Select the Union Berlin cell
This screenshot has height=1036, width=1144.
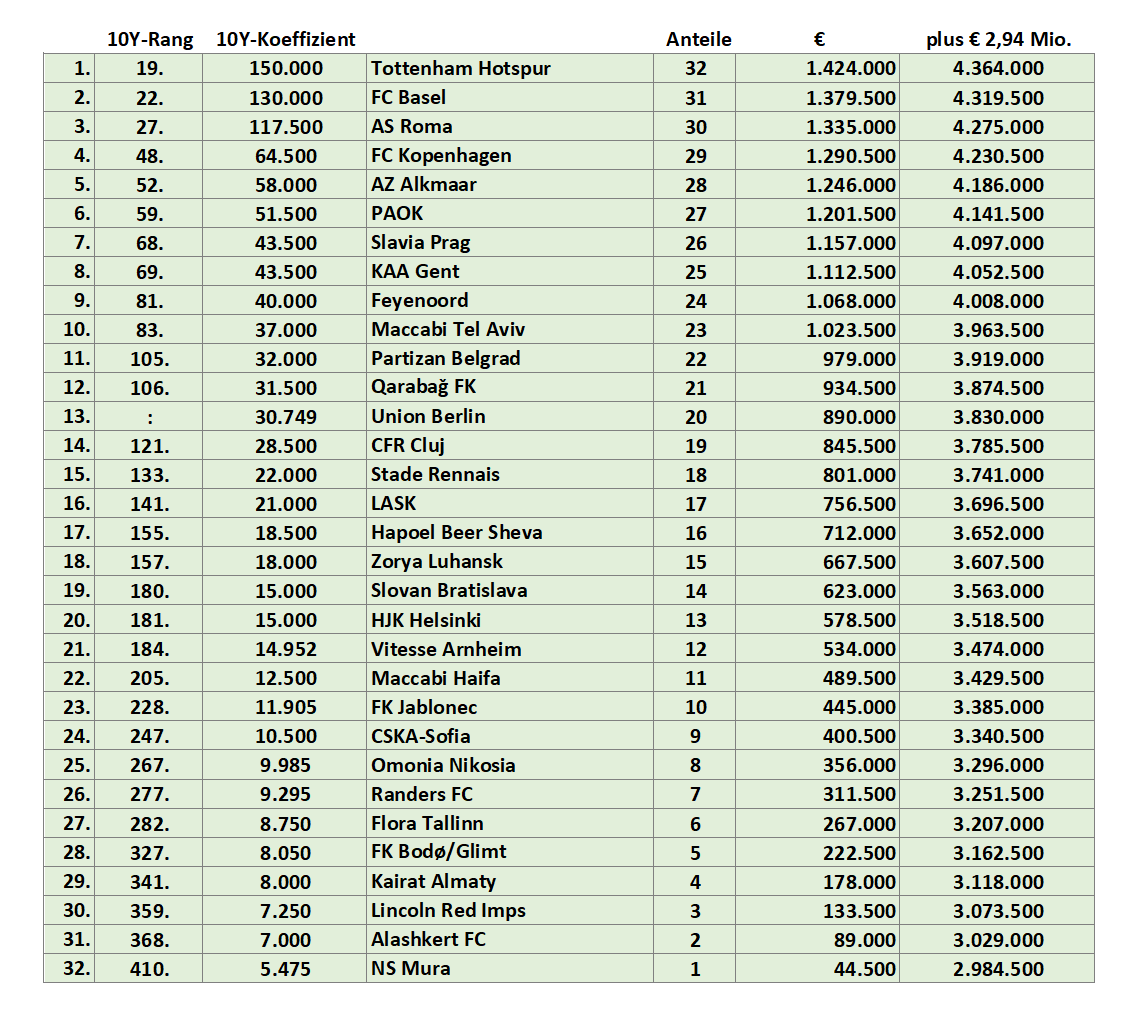[509, 416]
